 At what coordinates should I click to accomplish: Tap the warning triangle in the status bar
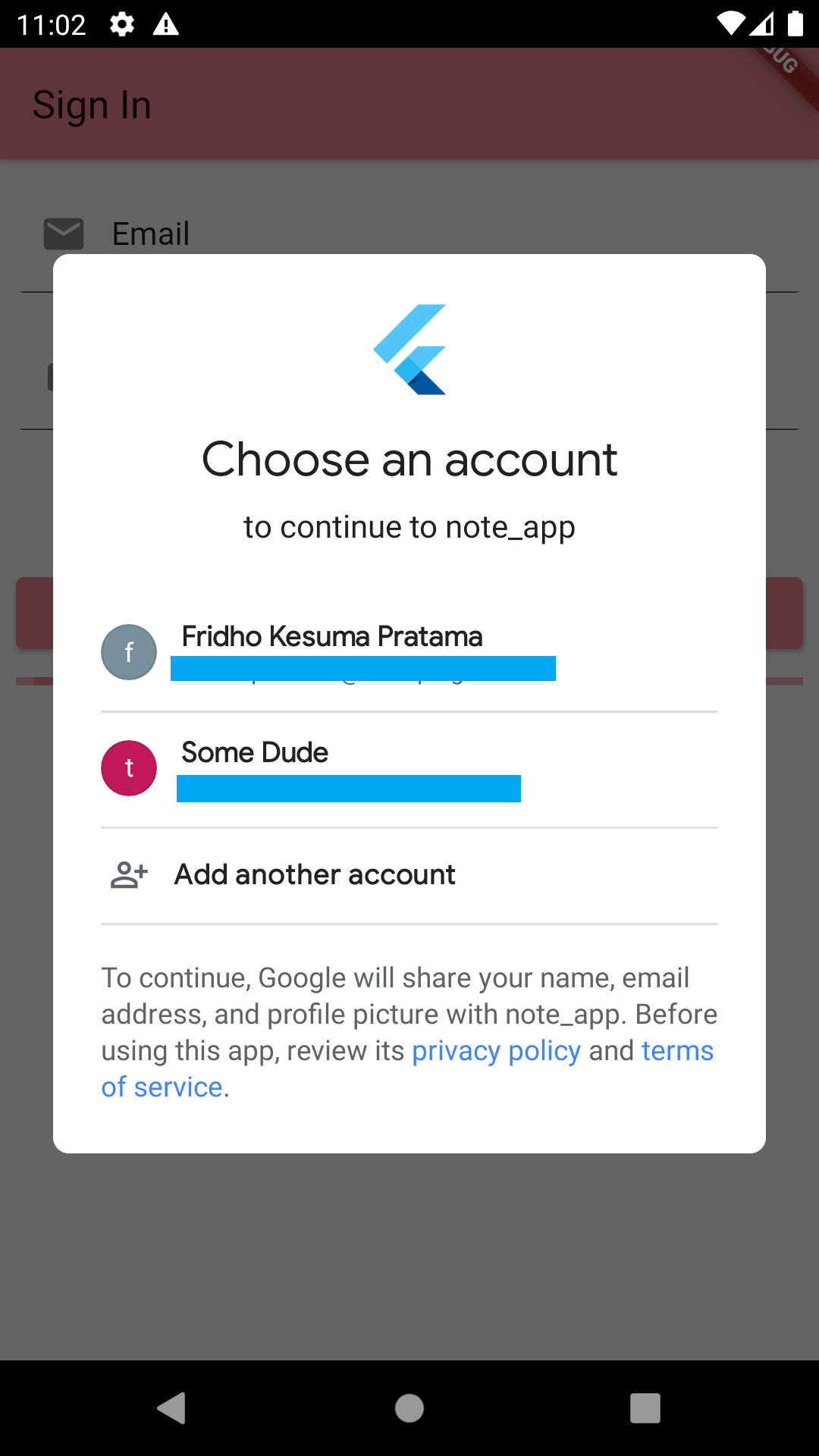165,25
